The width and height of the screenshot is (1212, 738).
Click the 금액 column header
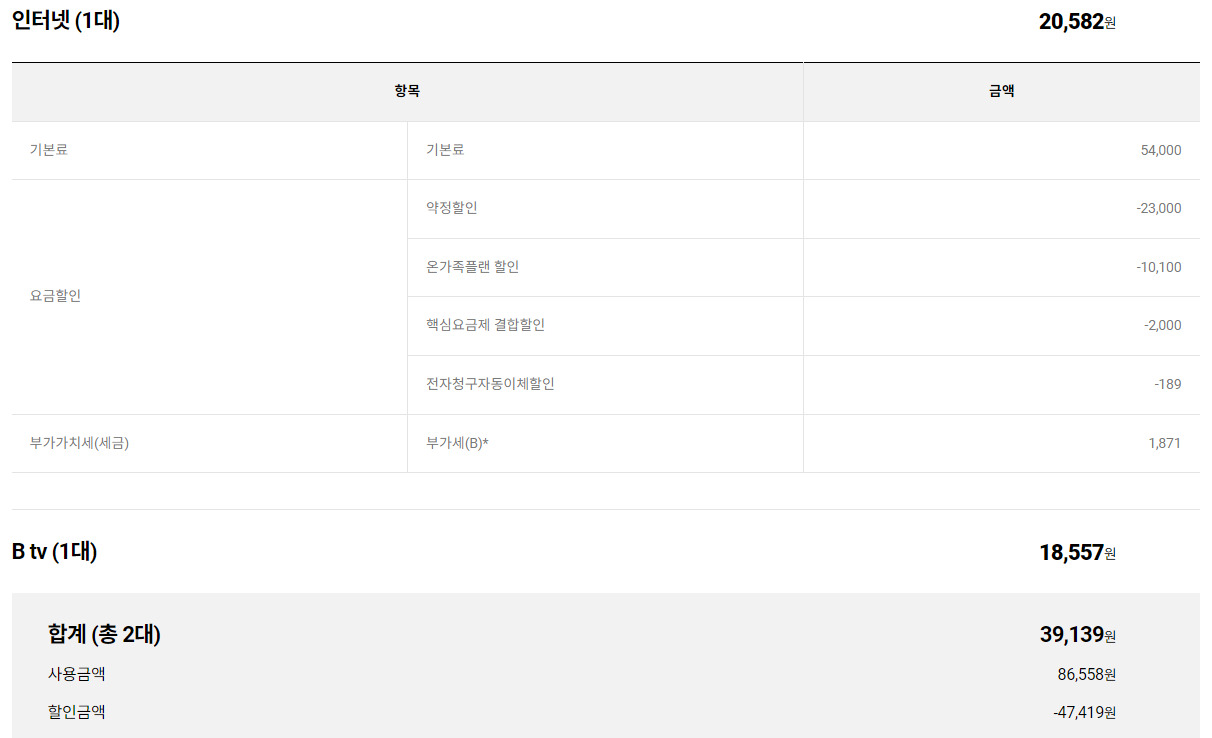[x=1001, y=91]
